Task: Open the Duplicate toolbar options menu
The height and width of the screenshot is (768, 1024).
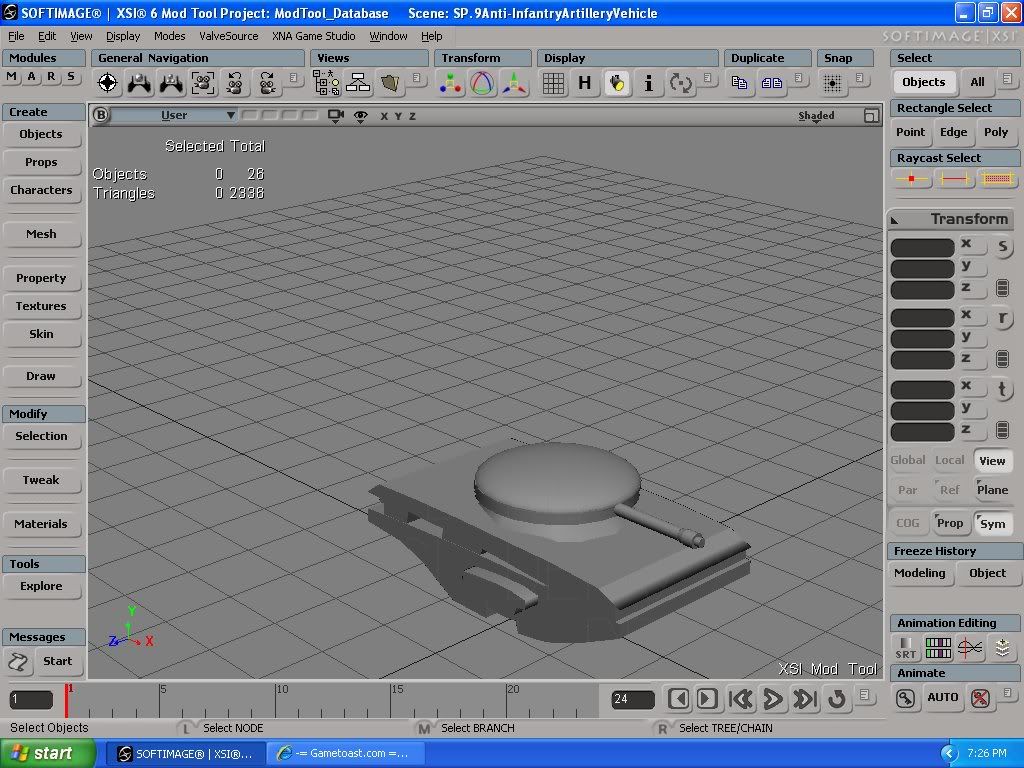Action: click(799, 78)
